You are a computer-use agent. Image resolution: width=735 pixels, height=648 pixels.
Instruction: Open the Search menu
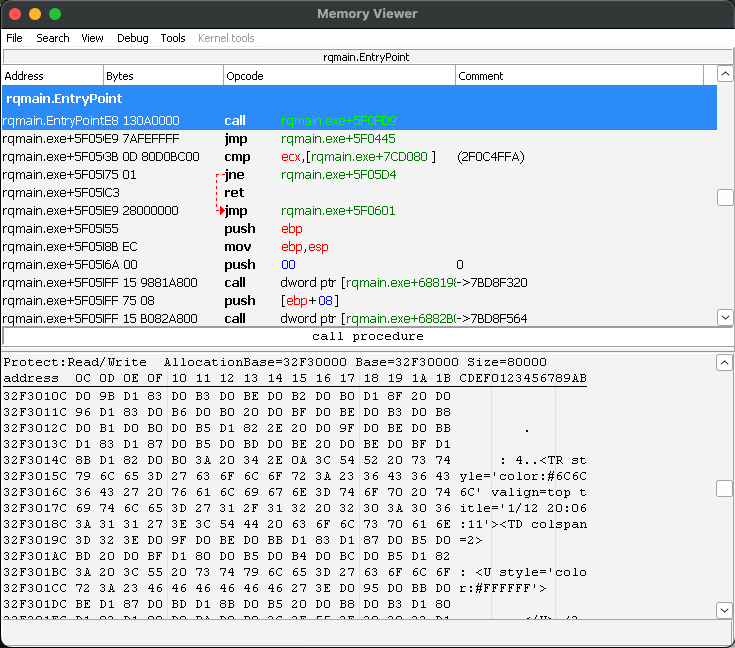pos(52,38)
